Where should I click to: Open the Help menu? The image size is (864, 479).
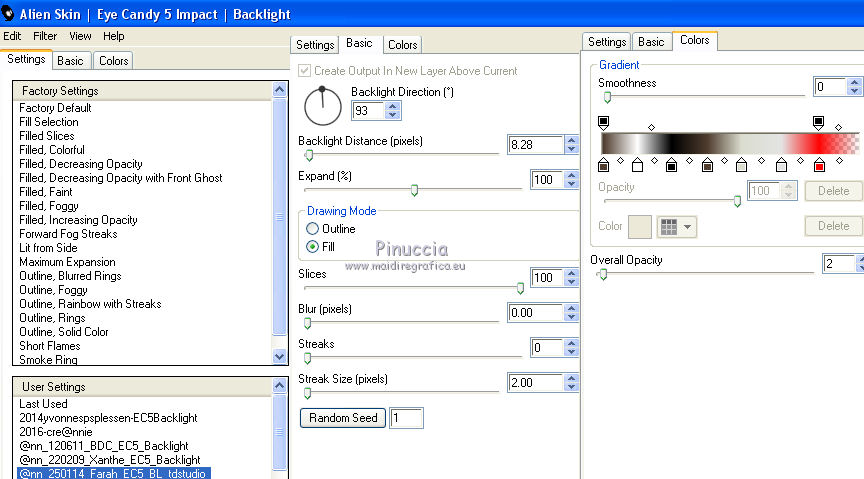114,36
